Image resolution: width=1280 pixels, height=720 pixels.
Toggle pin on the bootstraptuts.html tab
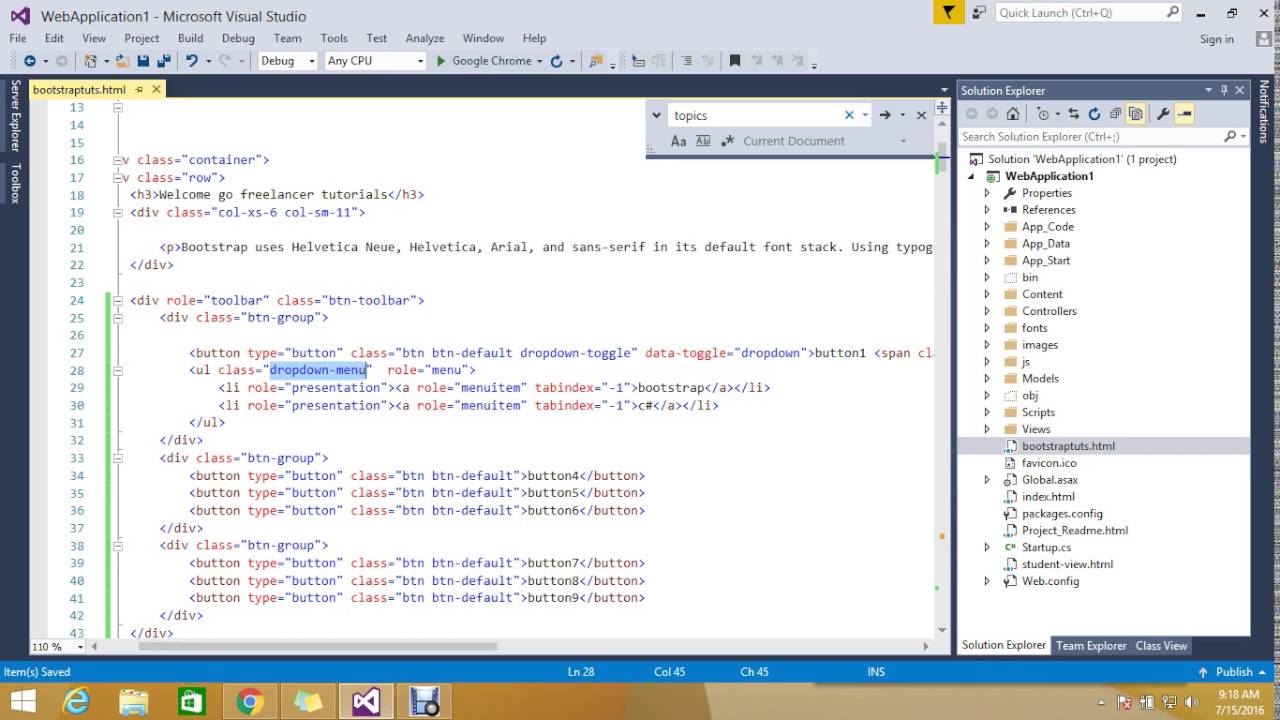click(x=139, y=89)
